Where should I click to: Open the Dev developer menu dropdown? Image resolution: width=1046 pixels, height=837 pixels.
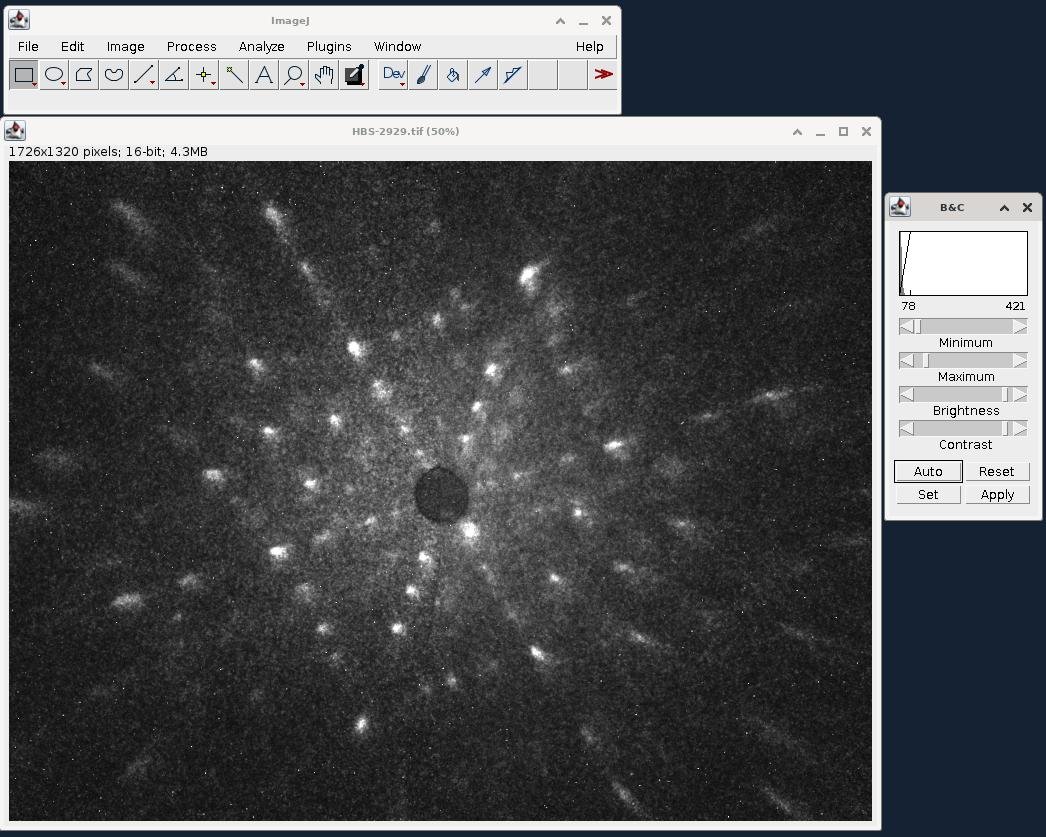click(393, 75)
